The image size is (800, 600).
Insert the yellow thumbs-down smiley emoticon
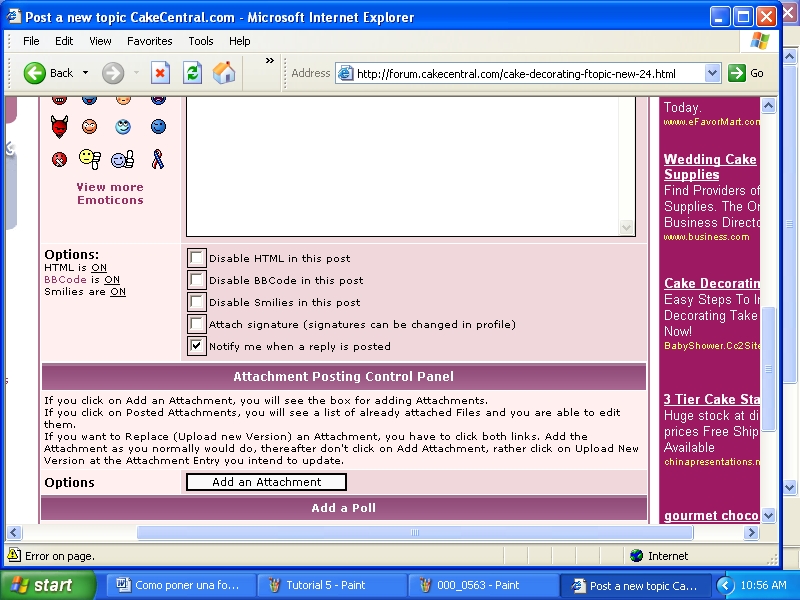(x=90, y=159)
